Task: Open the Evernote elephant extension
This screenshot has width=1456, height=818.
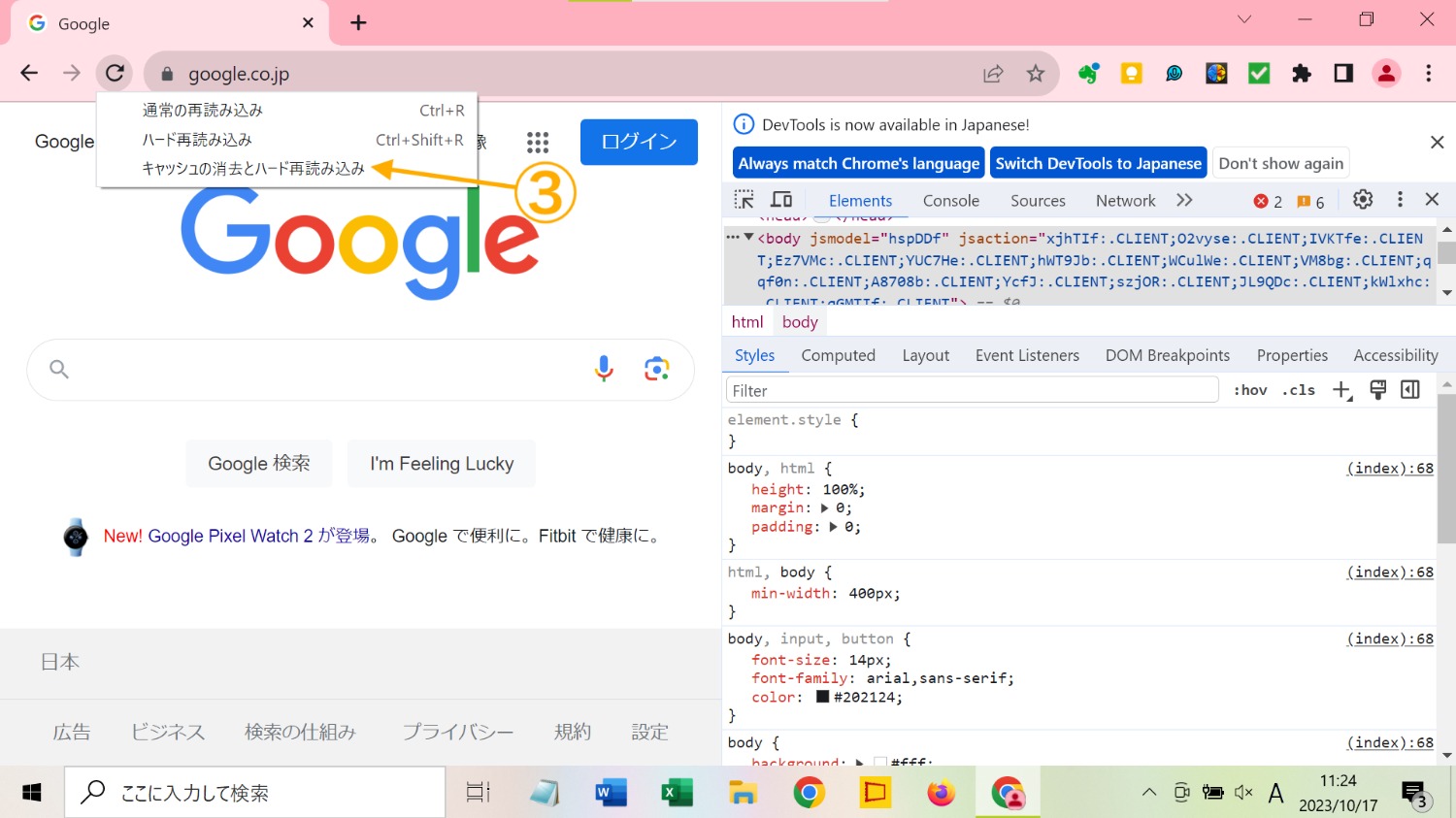Action: pos(1088,73)
